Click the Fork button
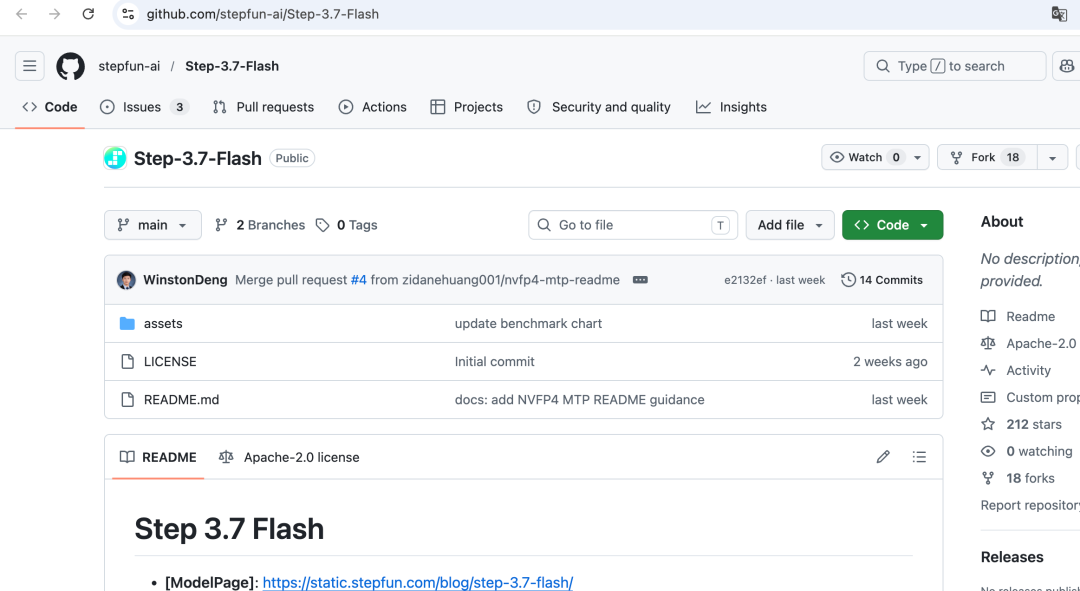This screenshot has height=591, width=1080. pyautogui.click(x=987, y=157)
